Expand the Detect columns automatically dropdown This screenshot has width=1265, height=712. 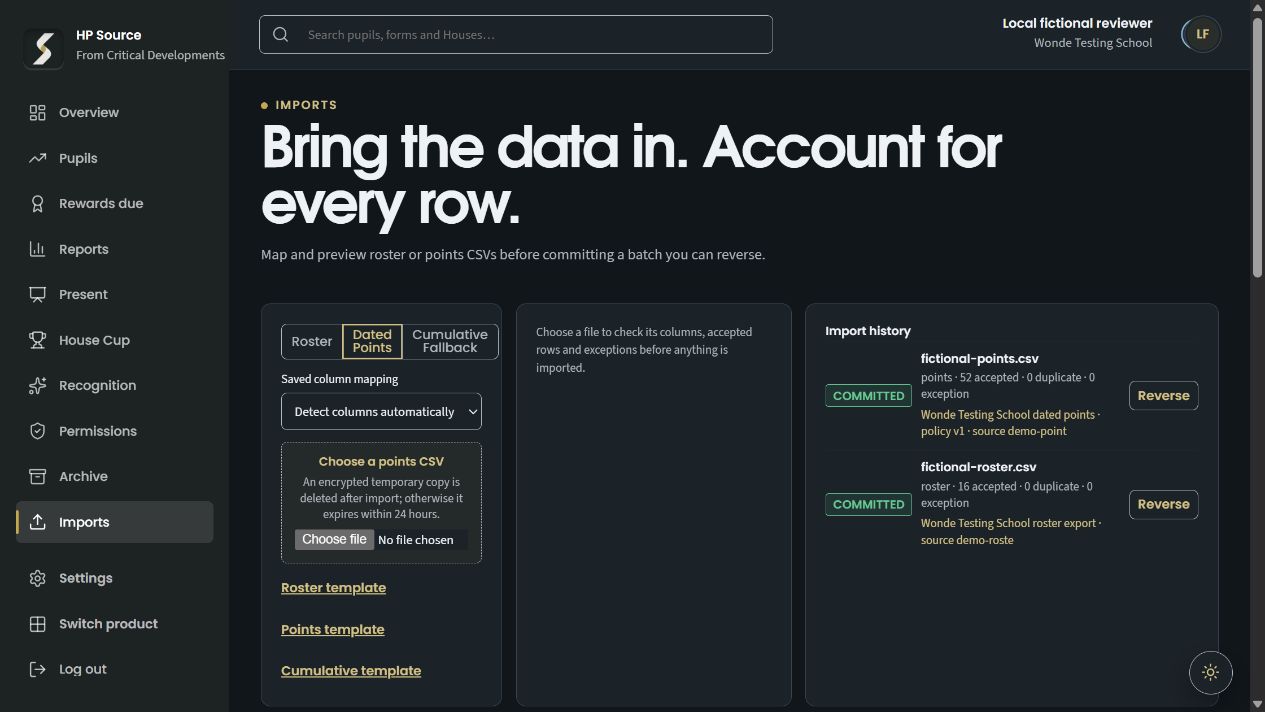tap(381, 412)
